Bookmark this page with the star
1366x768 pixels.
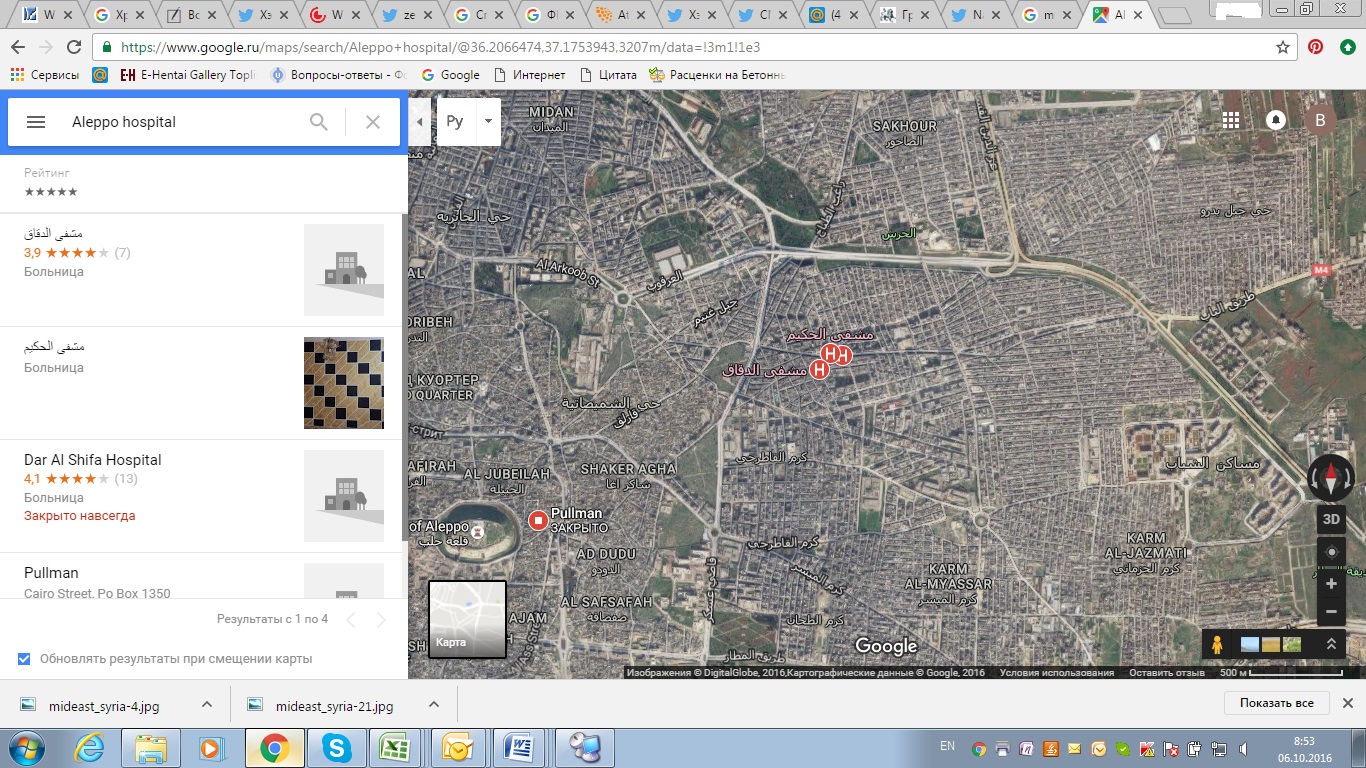pos(1283,47)
